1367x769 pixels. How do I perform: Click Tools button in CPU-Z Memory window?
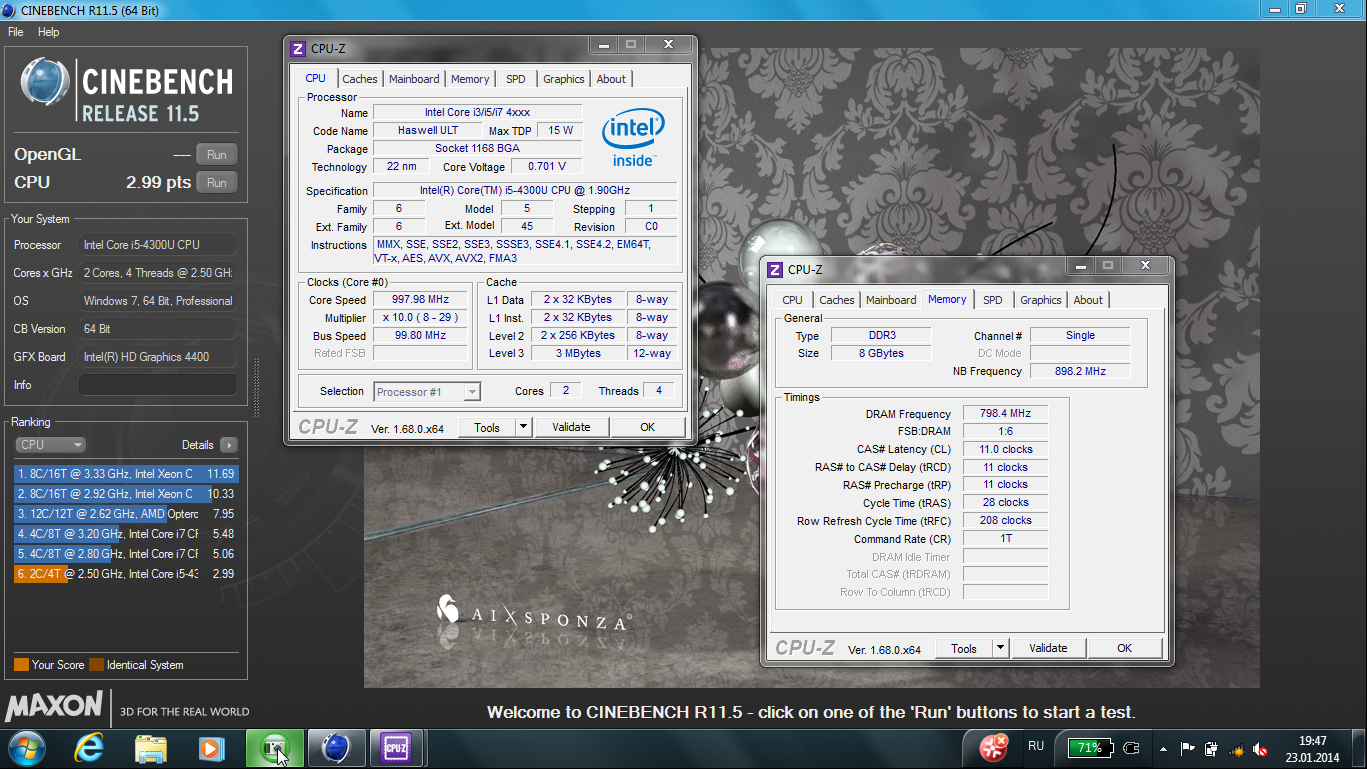click(x=964, y=648)
